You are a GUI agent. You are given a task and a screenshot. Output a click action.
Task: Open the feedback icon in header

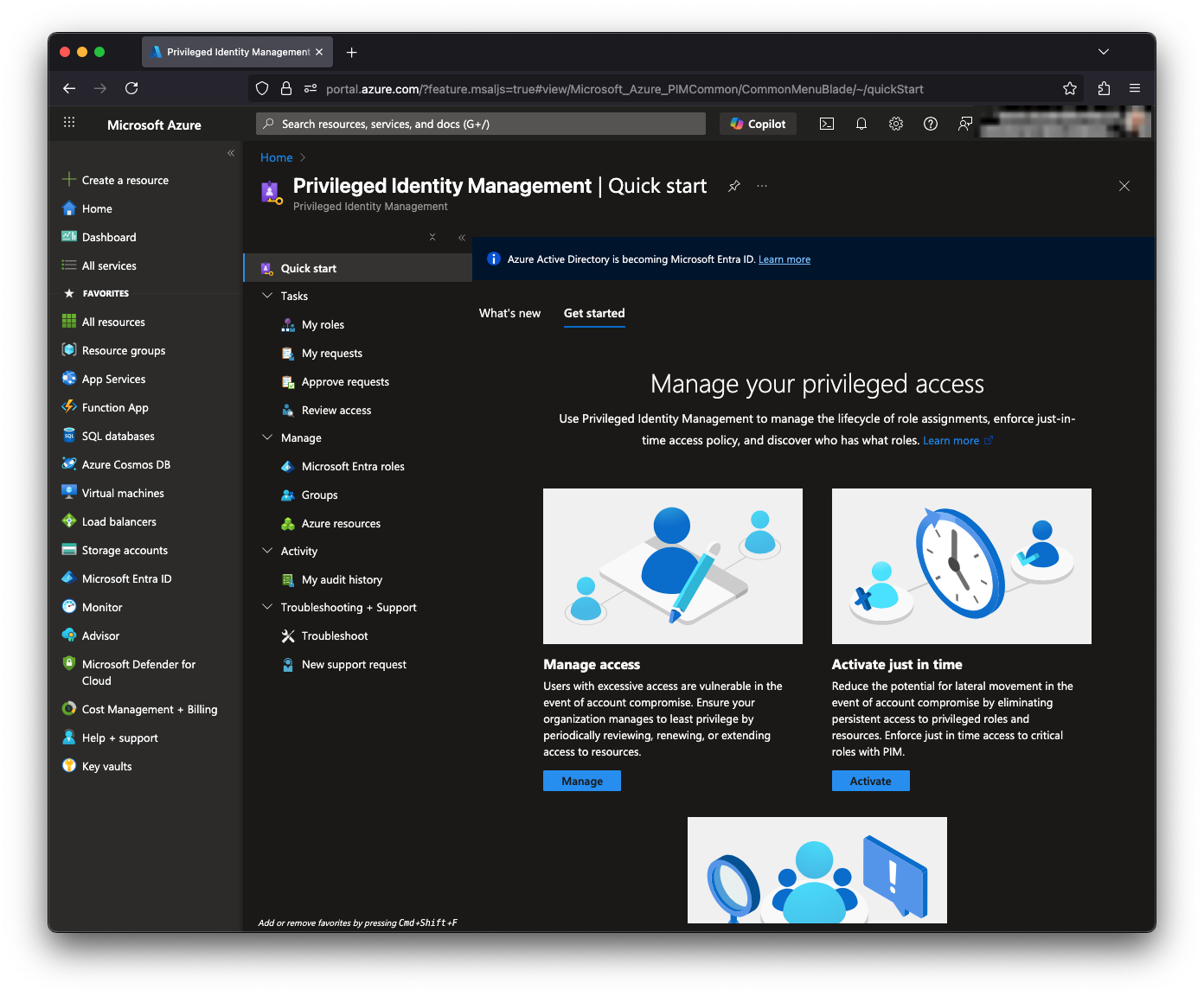click(x=965, y=124)
